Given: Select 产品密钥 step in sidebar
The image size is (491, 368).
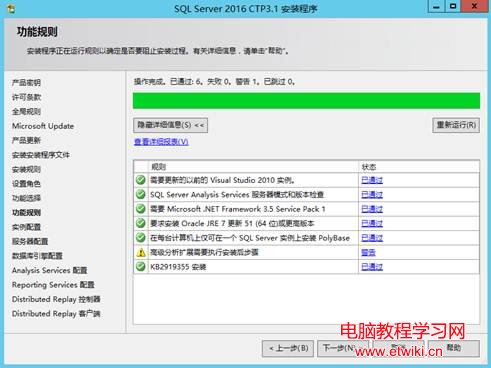Looking at the screenshot, I should 26,83.
